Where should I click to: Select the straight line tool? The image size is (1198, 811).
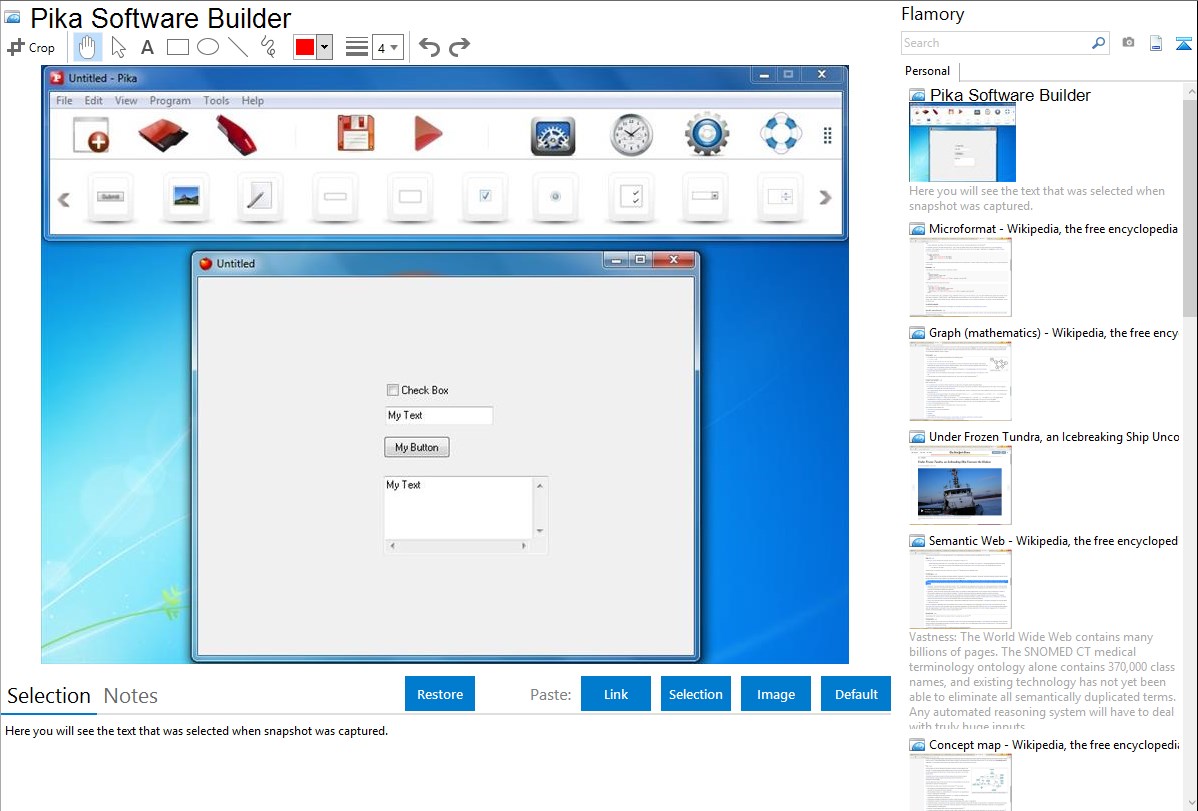[237, 47]
